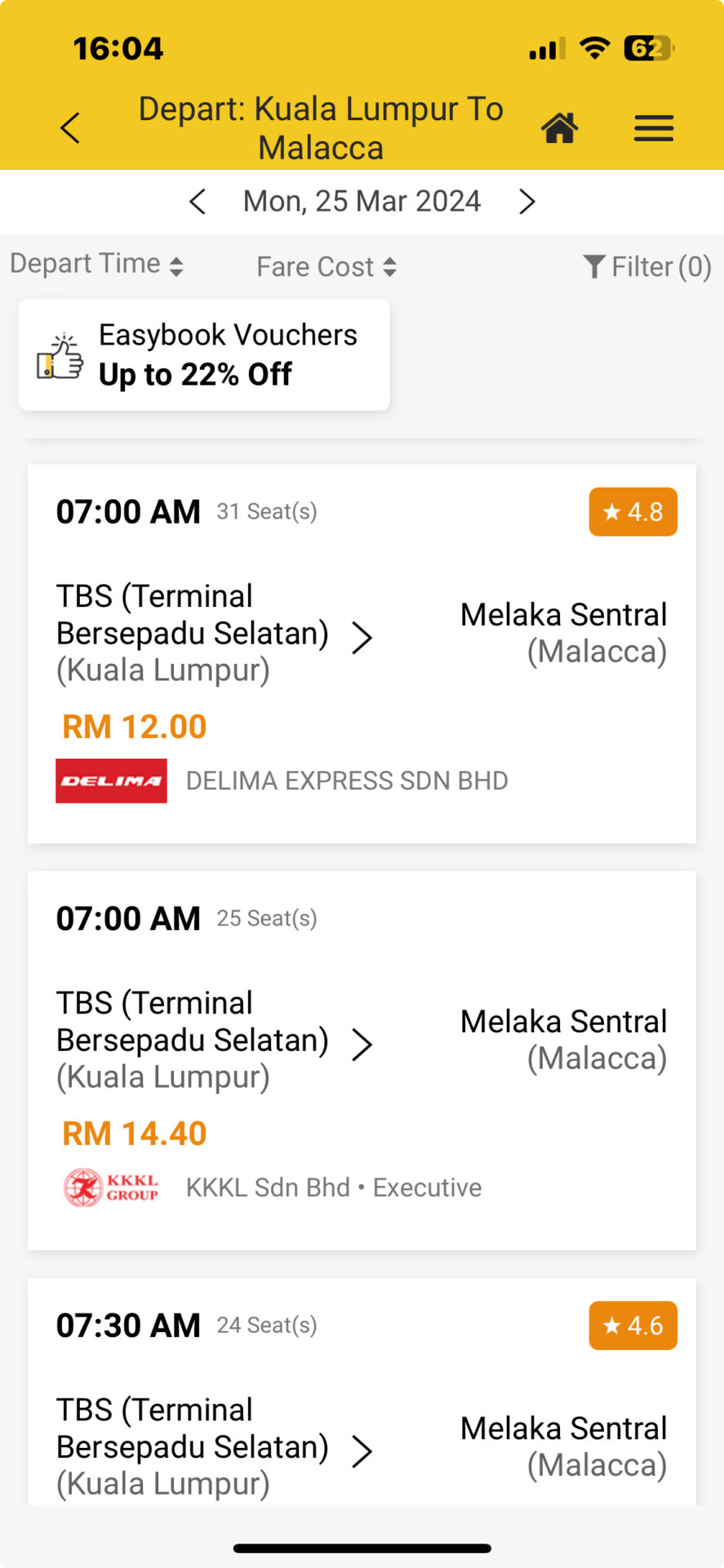Open date Mon, 25 Mar 2024 picker
This screenshot has height=1568, width=724.
(362, 202)
